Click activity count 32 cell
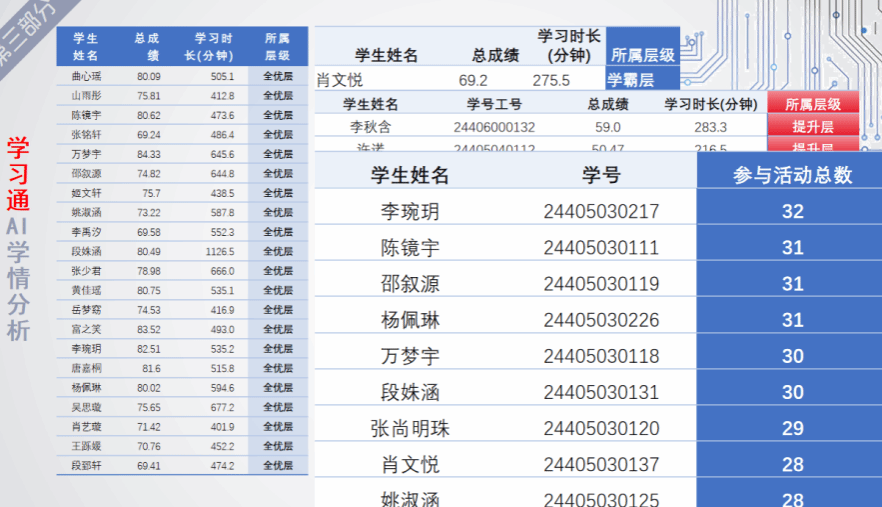 792,211
